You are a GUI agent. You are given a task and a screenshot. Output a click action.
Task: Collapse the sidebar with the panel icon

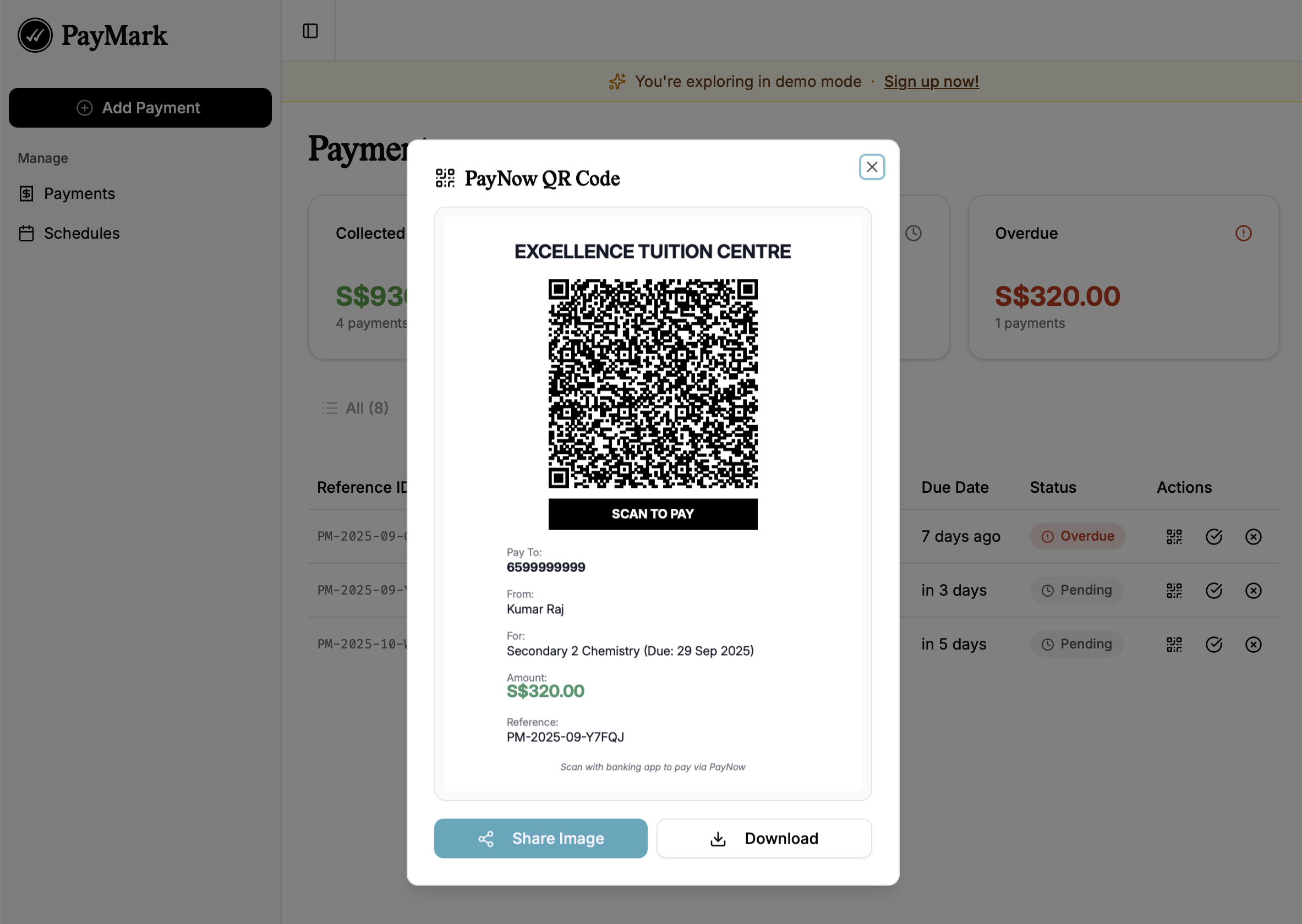[310, 31]
